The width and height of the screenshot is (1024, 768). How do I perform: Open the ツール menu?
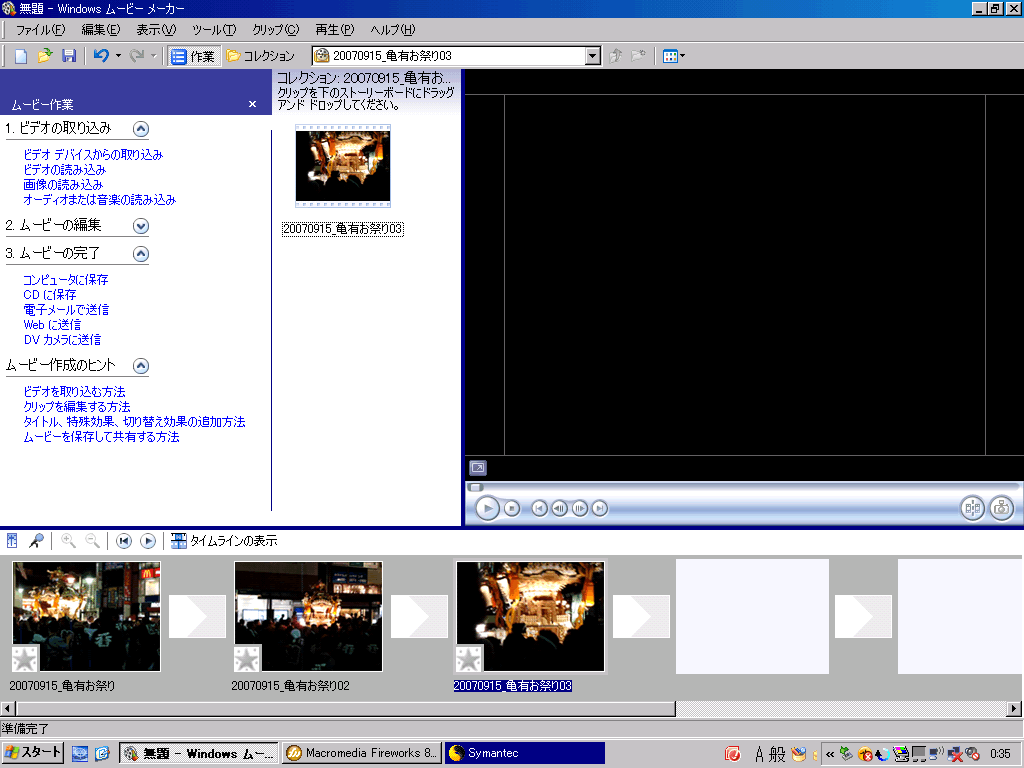pyautogui.click(x=214, y=30)
